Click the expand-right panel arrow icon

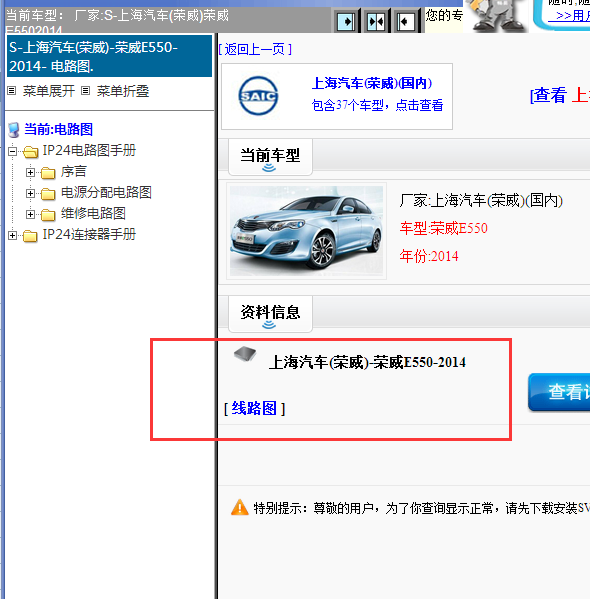click(x=347, y=21)
